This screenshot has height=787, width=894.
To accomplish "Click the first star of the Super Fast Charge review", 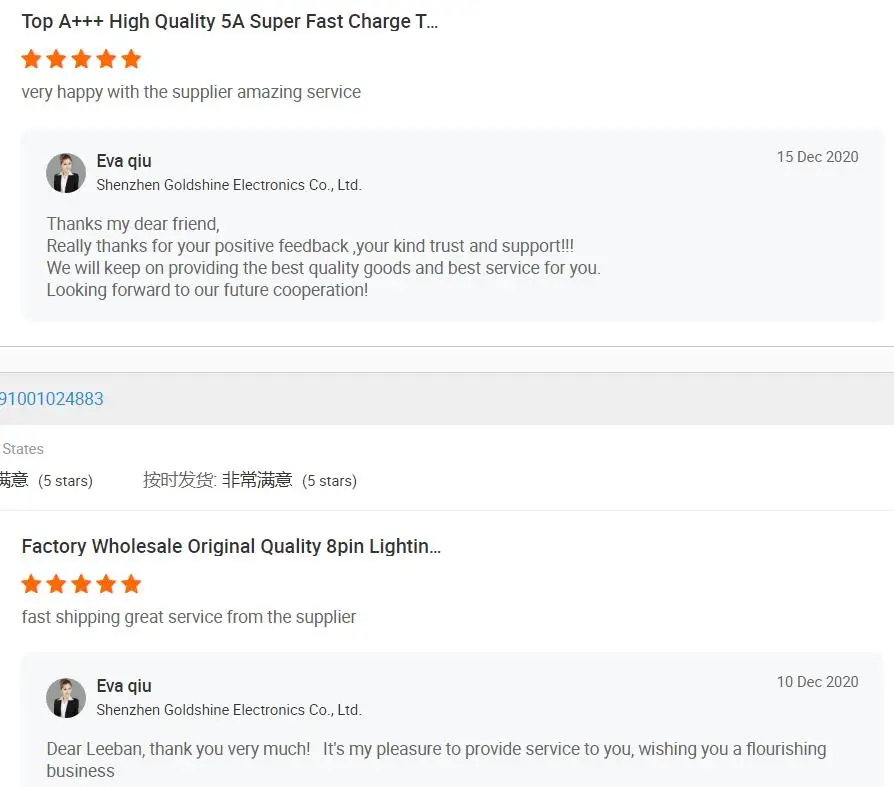I will coord(32,59).
